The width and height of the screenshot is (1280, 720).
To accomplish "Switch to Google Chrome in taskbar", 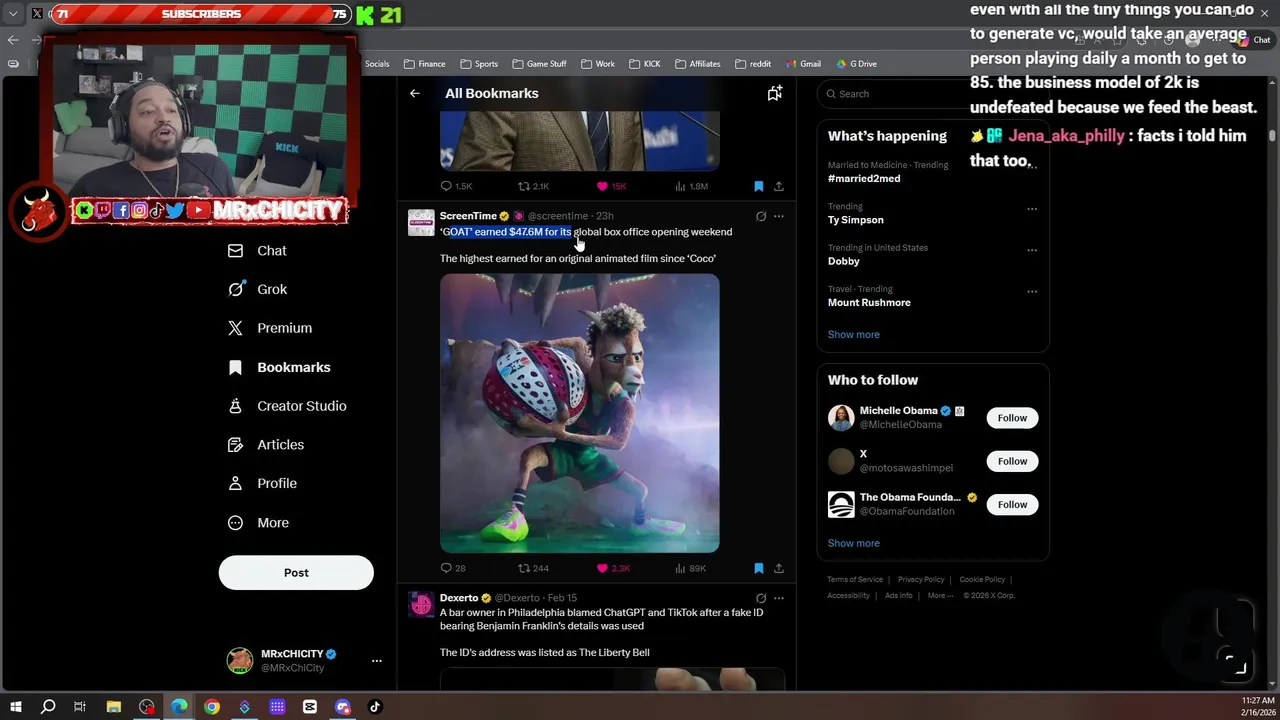I will [212, 707].
